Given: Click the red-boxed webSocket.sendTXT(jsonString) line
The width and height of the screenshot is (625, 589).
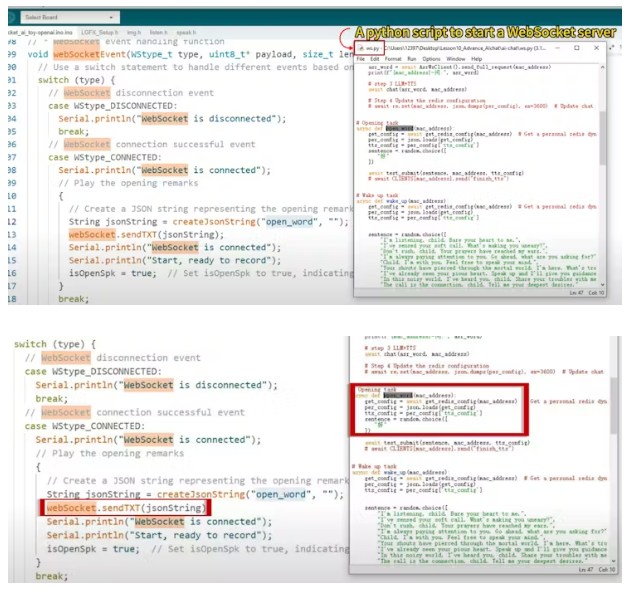Looking at the screenshot, I should click(126, 508).
